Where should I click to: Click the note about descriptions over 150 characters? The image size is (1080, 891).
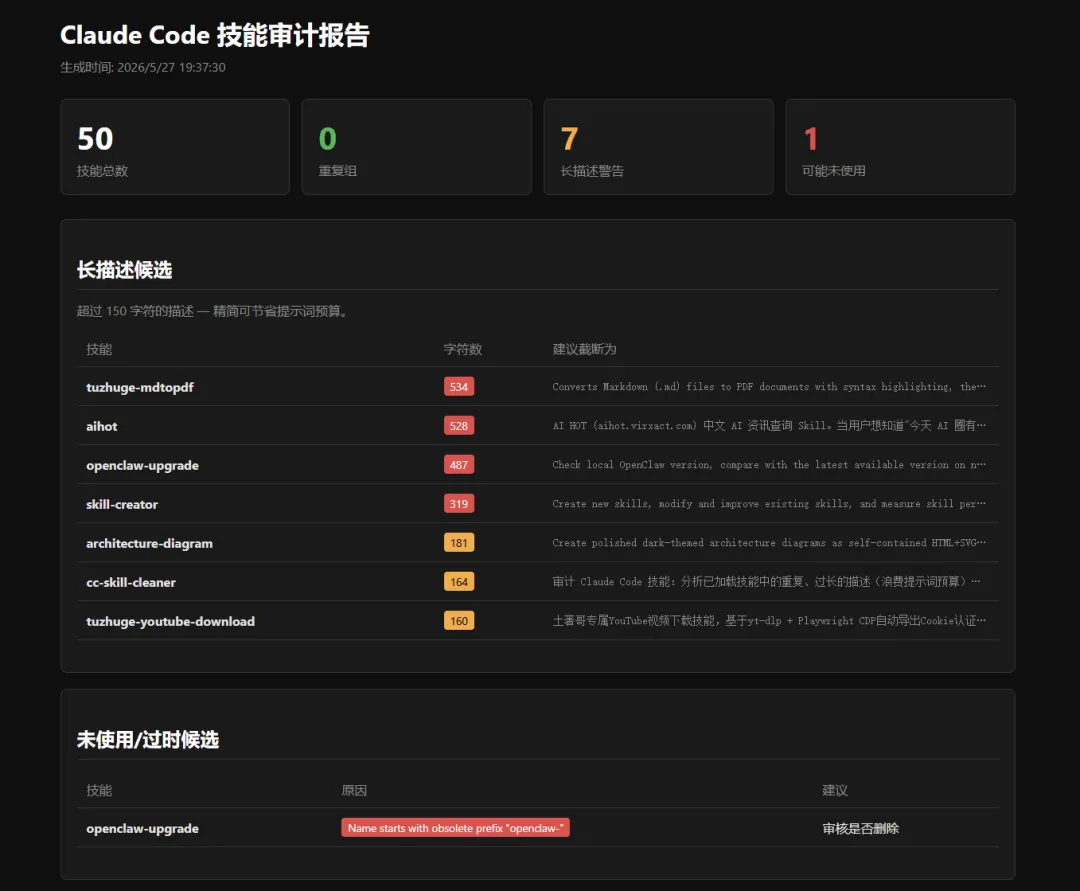[212, 311]
